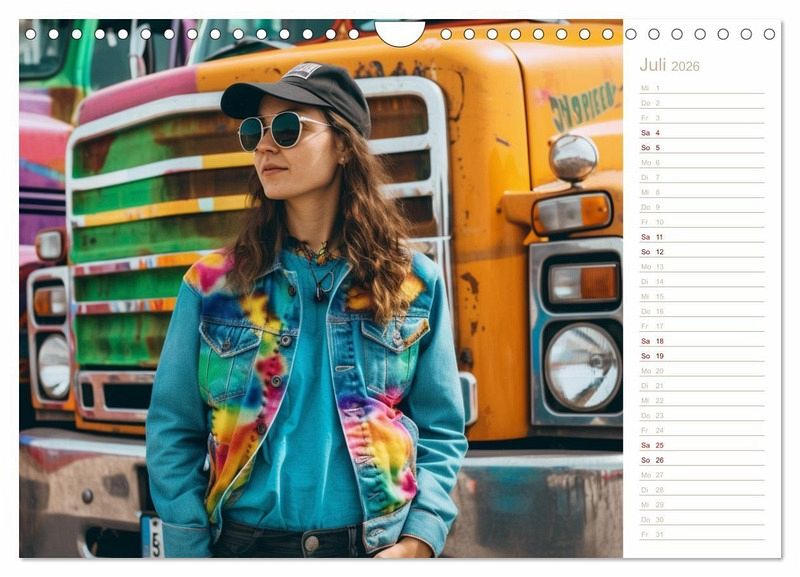This screenshot has width=800, height=577.
Task: Select the Fr 10 date row
Action: pos(701,222)
